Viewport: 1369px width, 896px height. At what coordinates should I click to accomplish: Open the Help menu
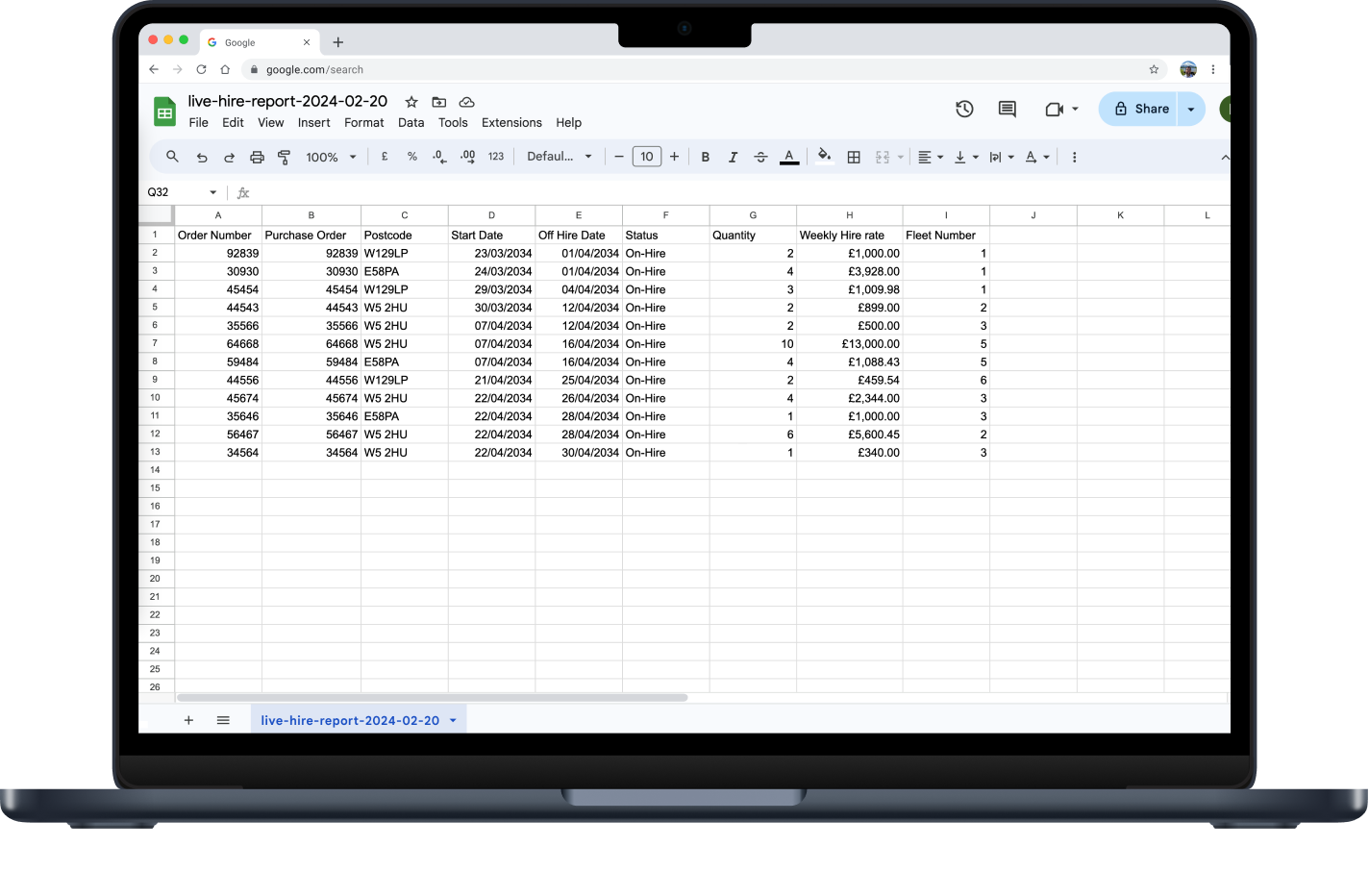(x=569, y=123)
